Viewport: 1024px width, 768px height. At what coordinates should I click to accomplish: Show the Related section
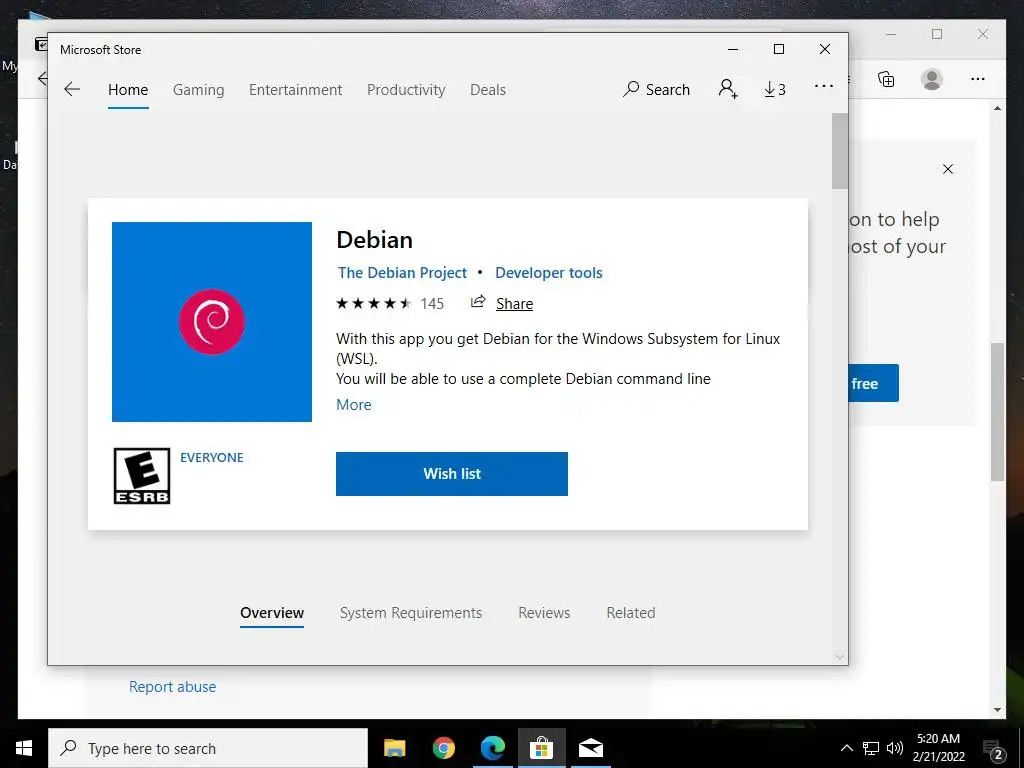(631, 613)
